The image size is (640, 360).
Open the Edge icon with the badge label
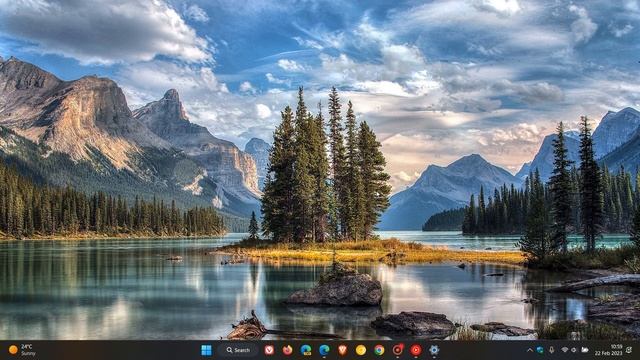click(x=306, y=350)
